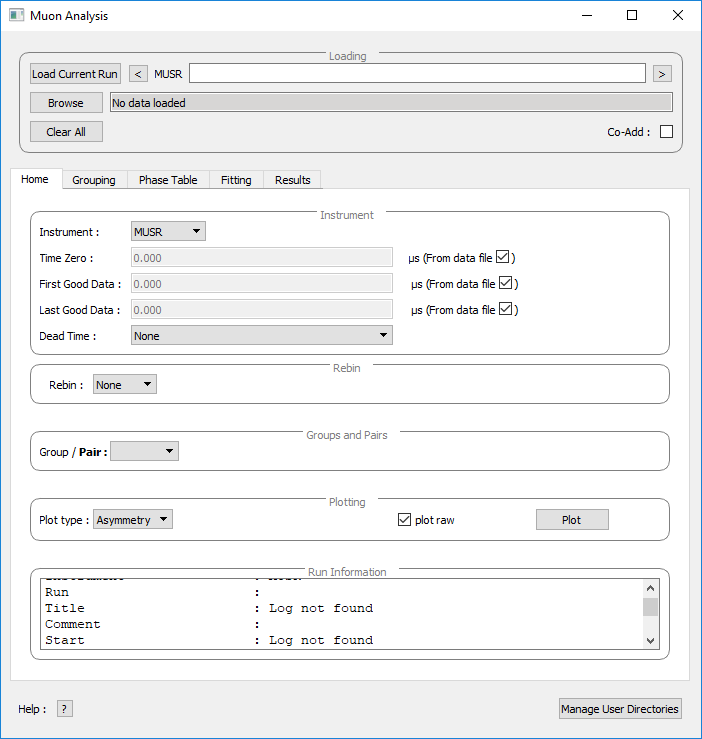This screenshot has height=739, width=702.
Task: Click the next run arrow button
Action: [662, 74]
